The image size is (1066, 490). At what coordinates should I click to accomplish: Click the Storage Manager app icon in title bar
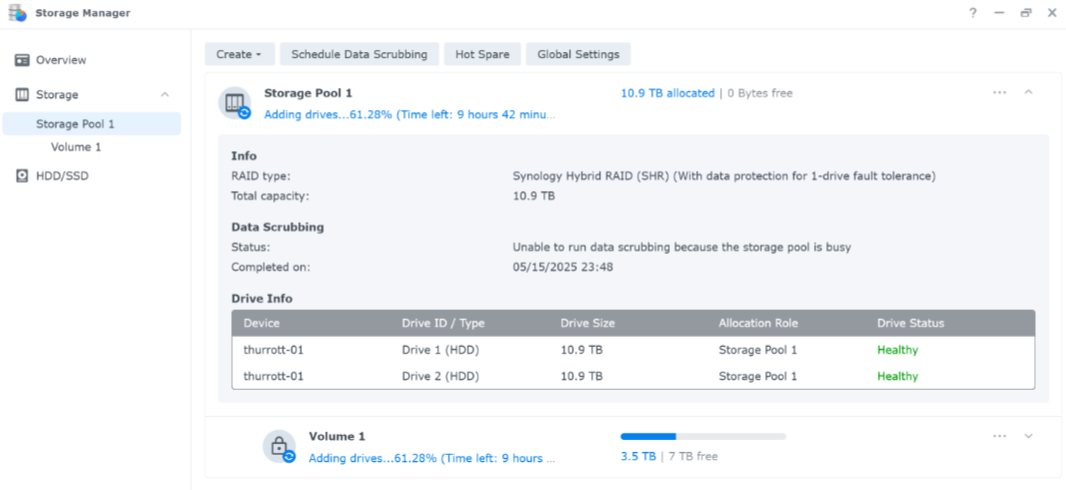coord(17,13)
